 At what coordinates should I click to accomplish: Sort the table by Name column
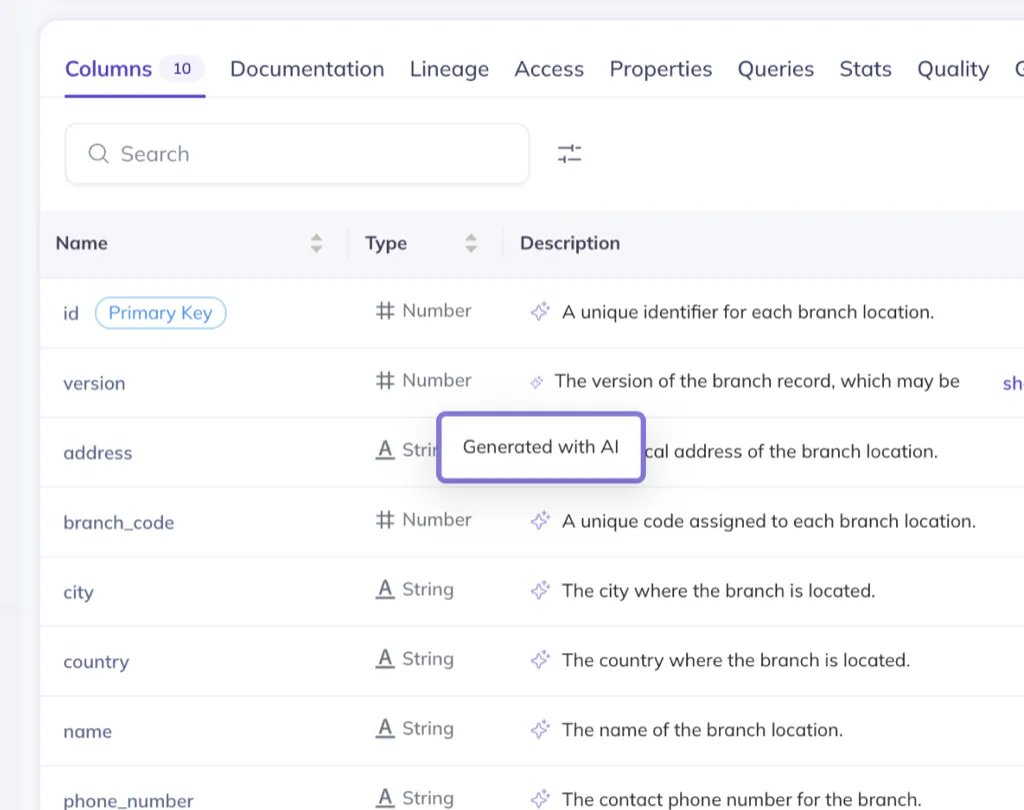[x=316, y=243]
